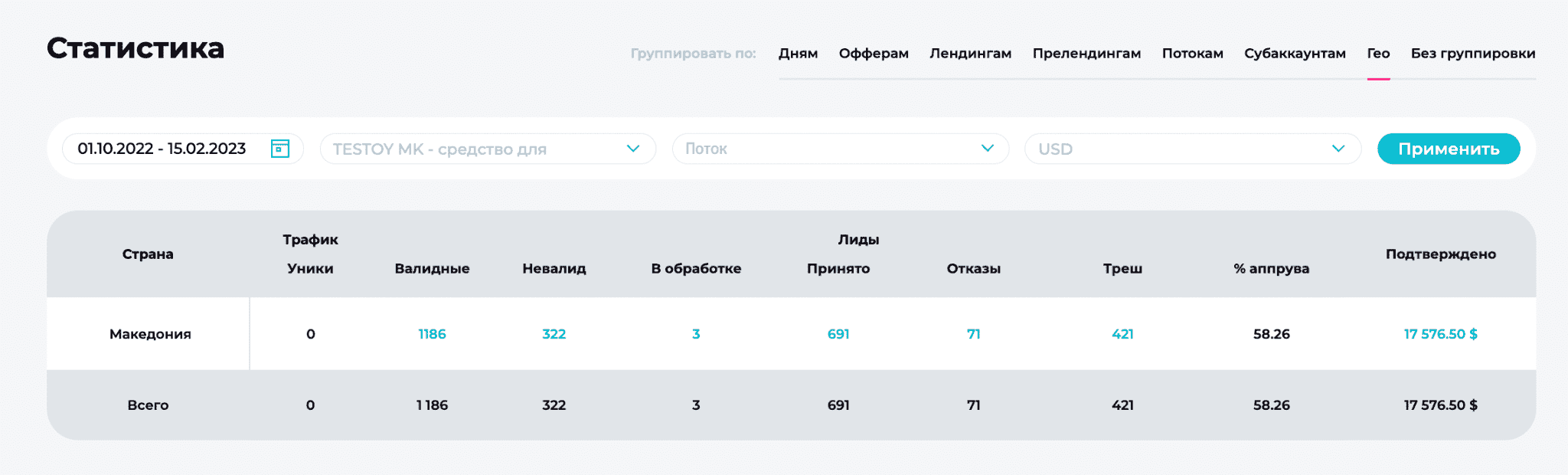1568x475 pixels.
Task: Expand the TESTOY MK offer dropdown
Action: [x=488, y=149]
